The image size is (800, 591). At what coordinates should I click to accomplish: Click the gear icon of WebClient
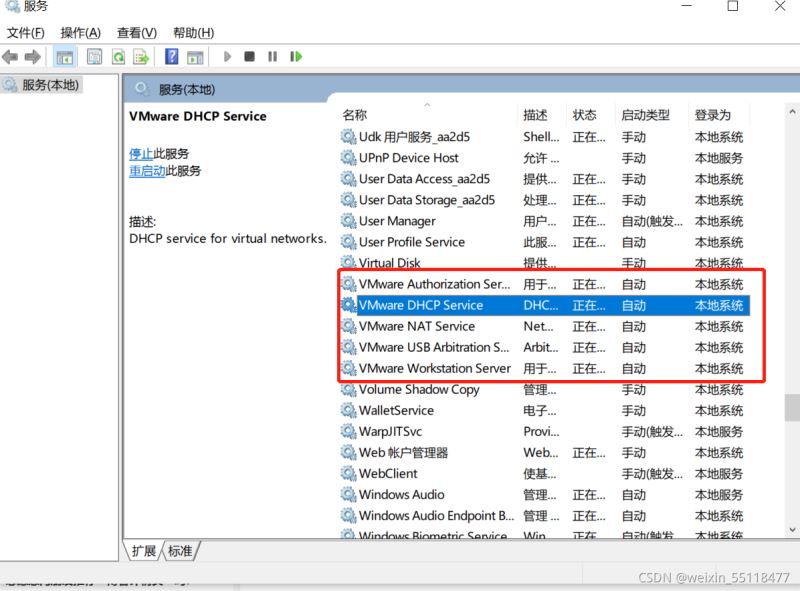(x=348, y=474)
